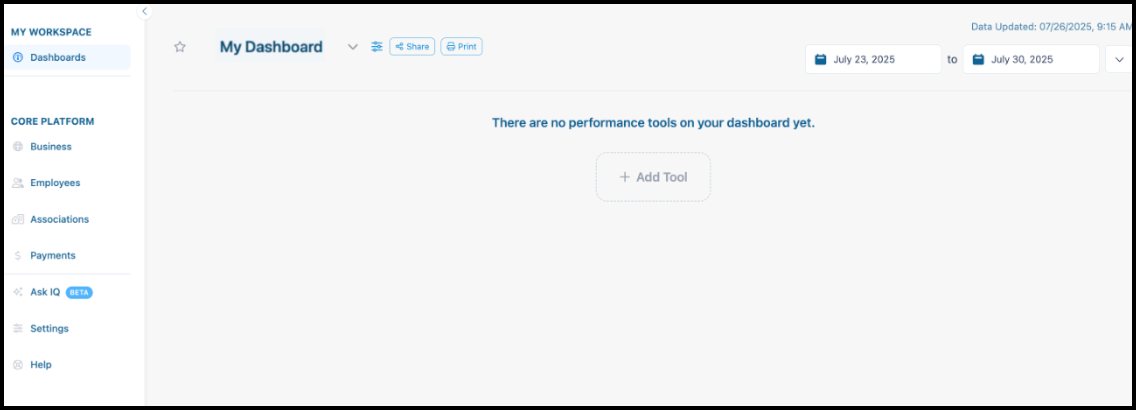Expand the My Dashboard dropdown chevron
The image size is (1136, 410).
coord(353,47)
